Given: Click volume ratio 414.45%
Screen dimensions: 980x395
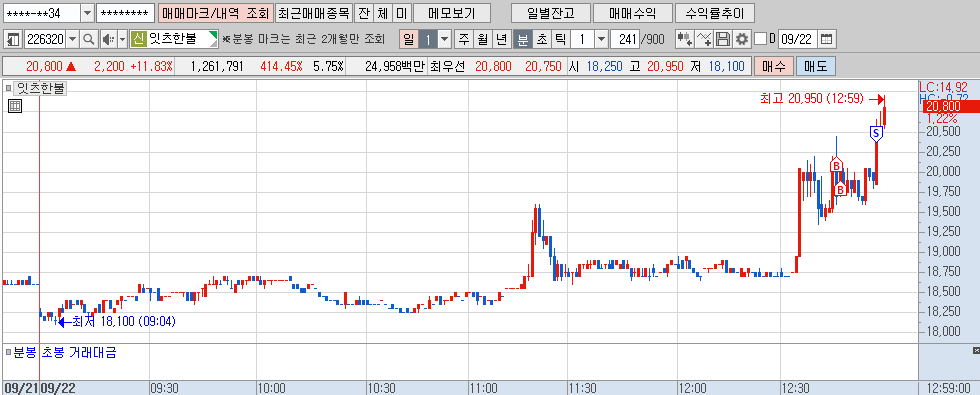Looking at the screenshot, I should coord(282,66).
